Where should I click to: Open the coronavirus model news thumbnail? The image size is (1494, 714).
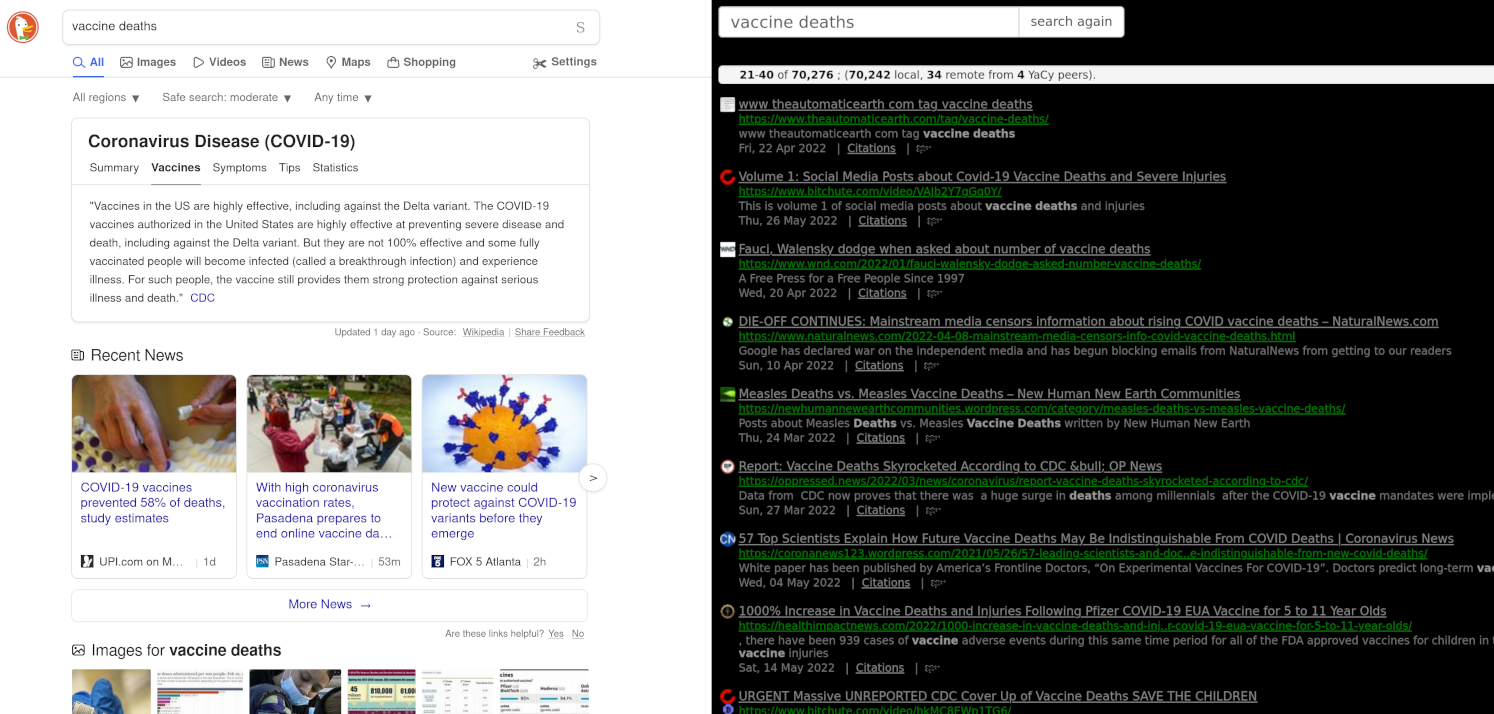504,423
